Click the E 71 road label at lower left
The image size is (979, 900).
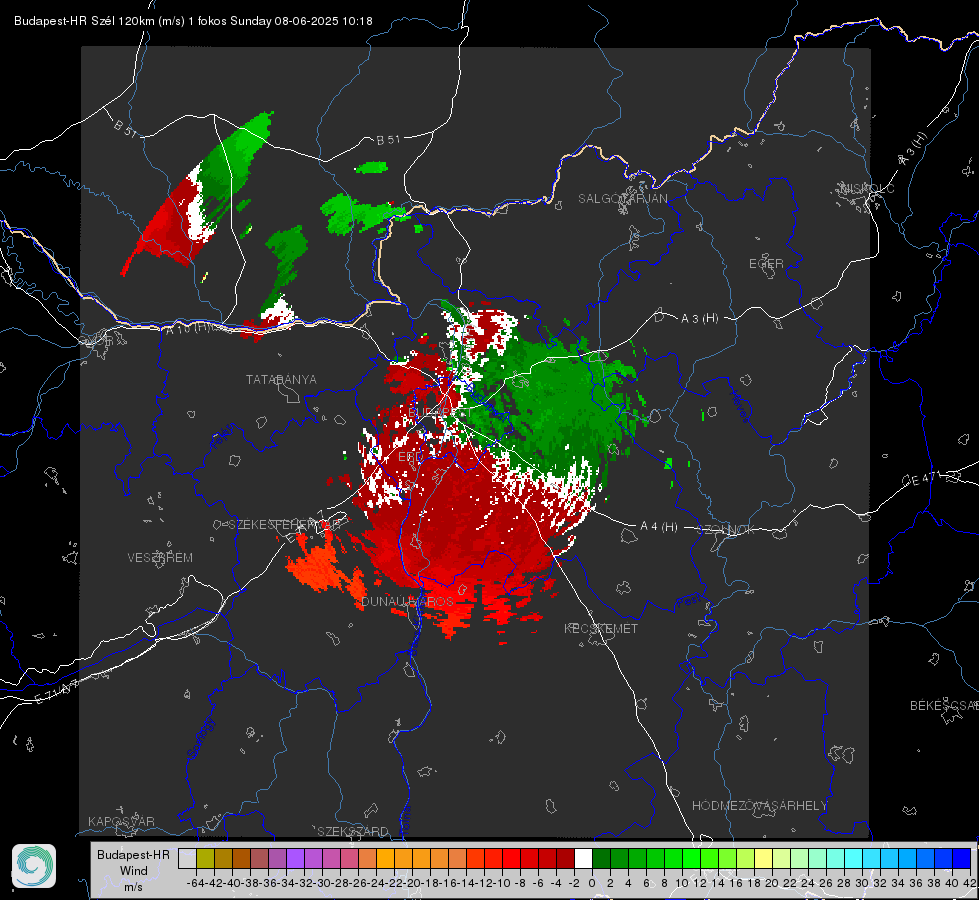(56, 692)
